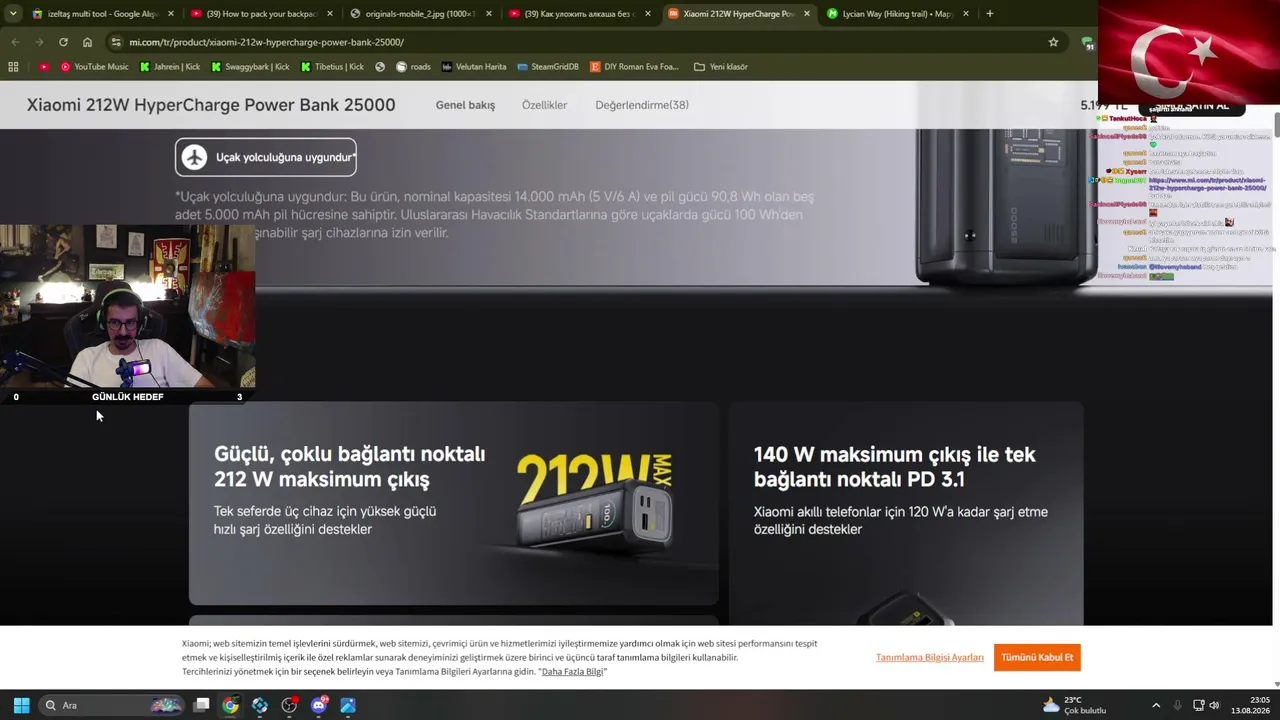Open the Değerlendirme(38) reviews tab
The height and width of the screenshot is (720, 1280).
642,105
